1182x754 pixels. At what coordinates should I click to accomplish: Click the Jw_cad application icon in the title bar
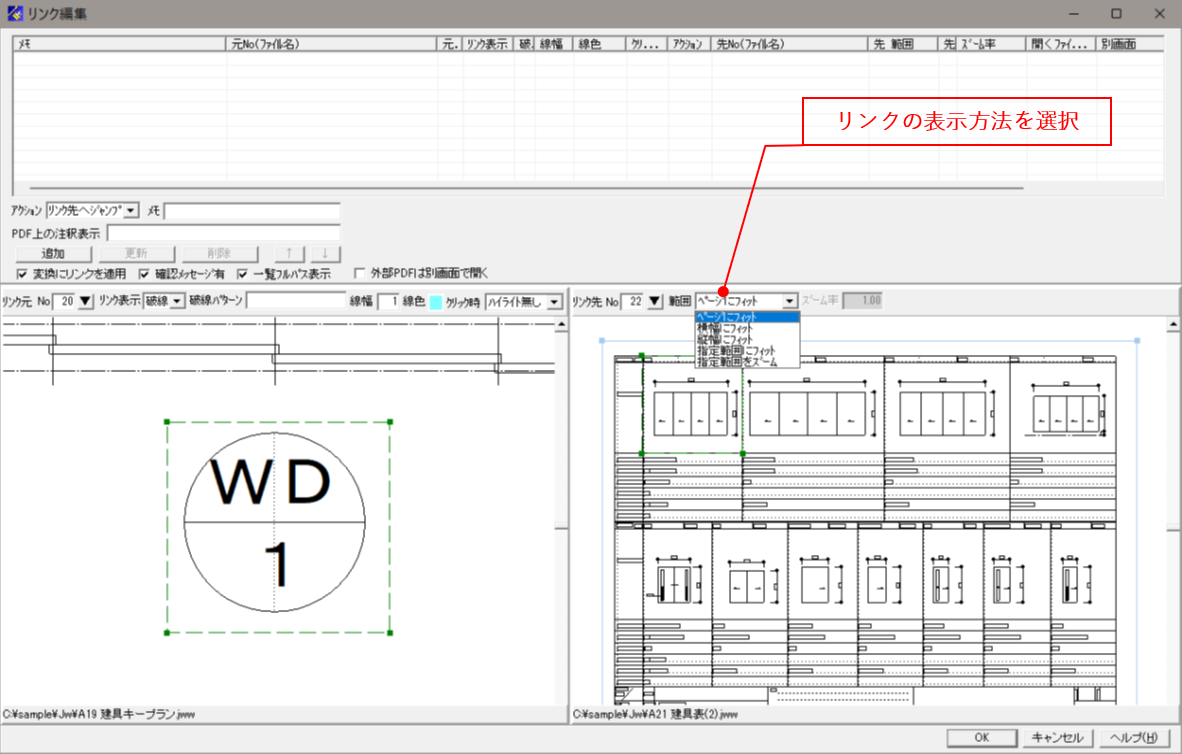pyautogui.click(x=16, y=13)
